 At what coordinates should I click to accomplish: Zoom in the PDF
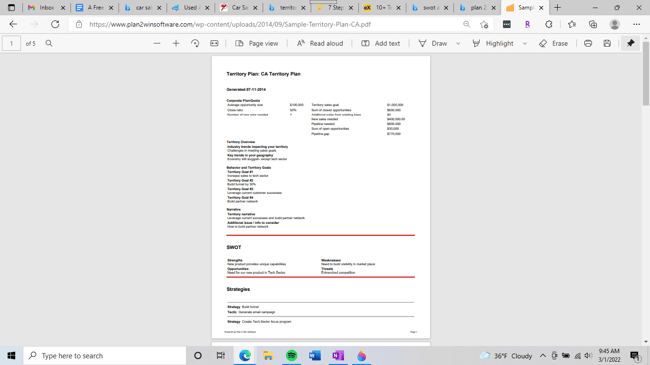[176, 43]
